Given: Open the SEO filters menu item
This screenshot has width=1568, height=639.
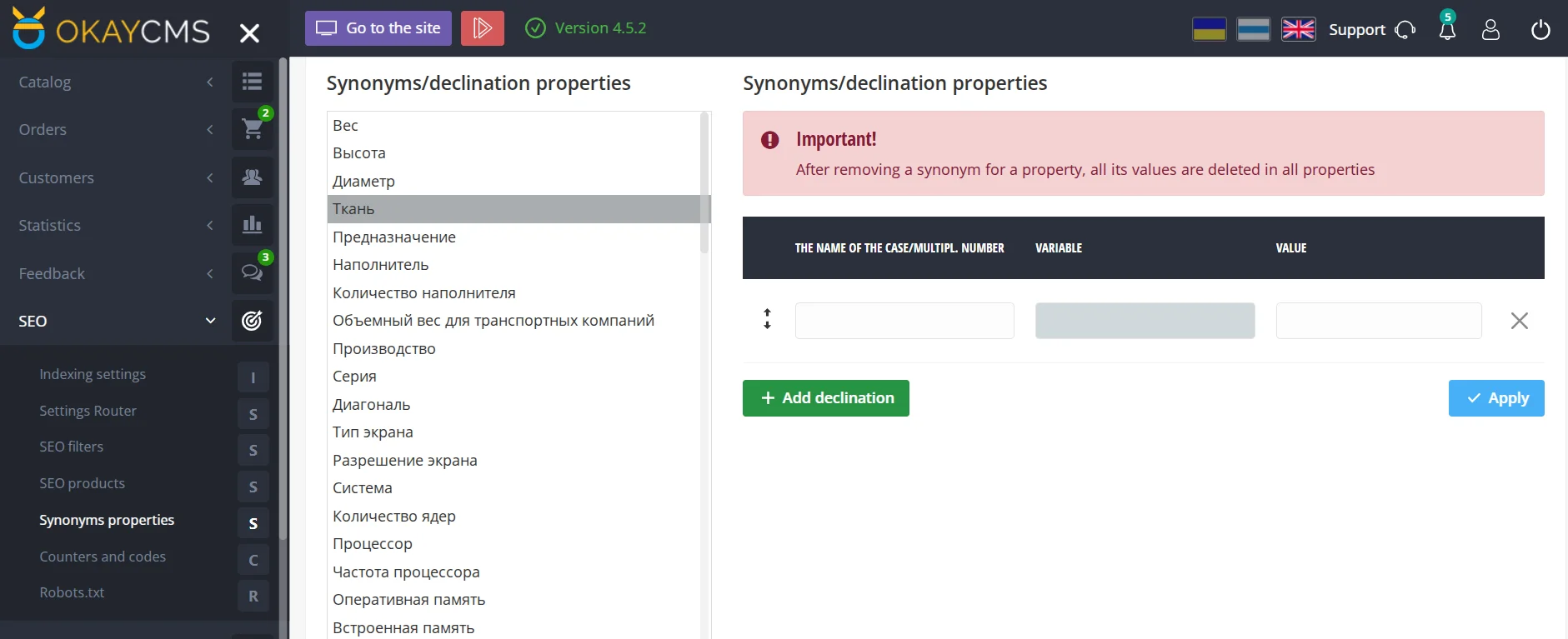Looking at the screenshot, I should pyautogui.click(x=72, y=447).
